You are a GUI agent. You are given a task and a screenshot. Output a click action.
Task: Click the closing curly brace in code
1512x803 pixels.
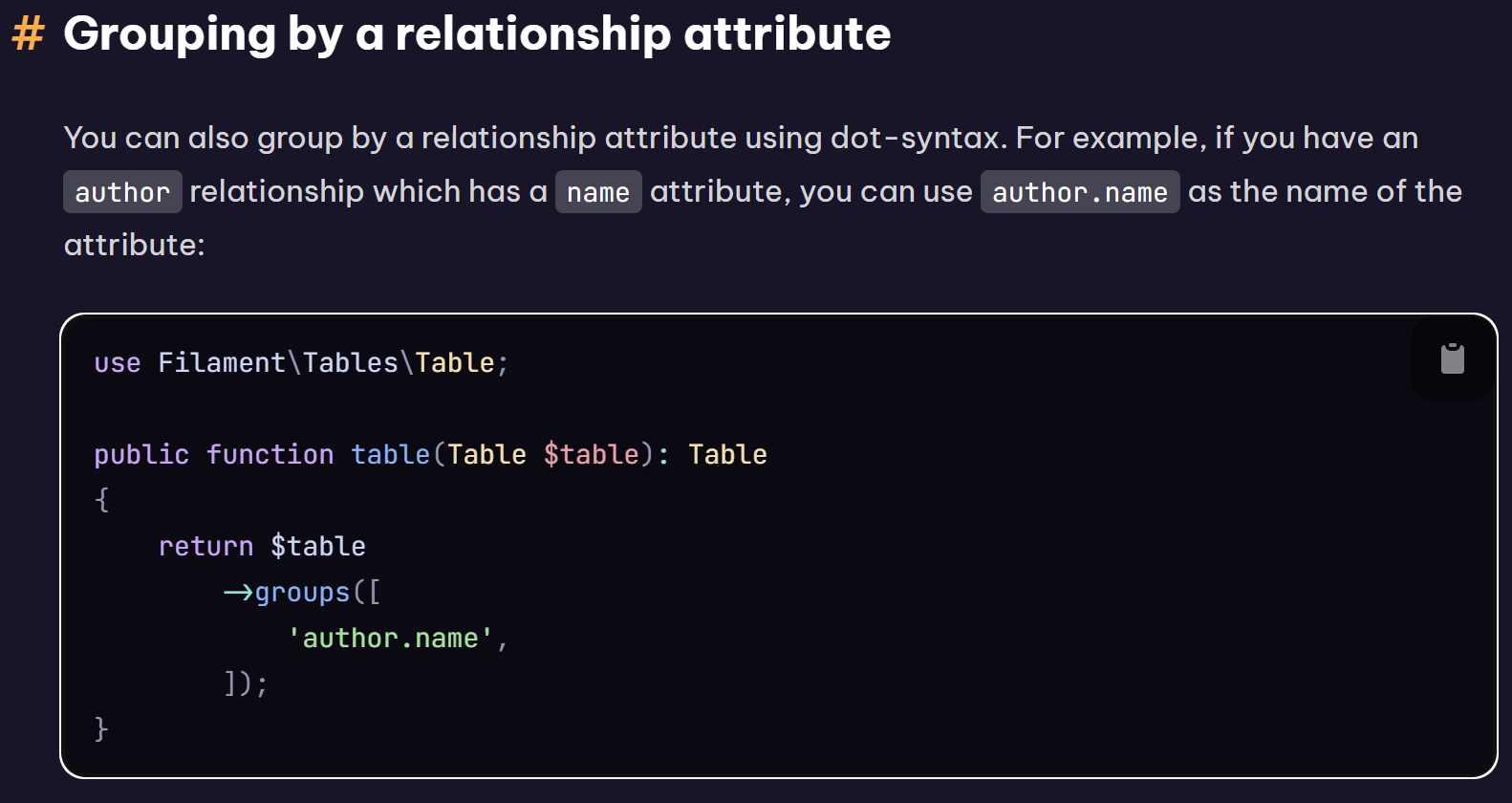(x=101, y=729)
